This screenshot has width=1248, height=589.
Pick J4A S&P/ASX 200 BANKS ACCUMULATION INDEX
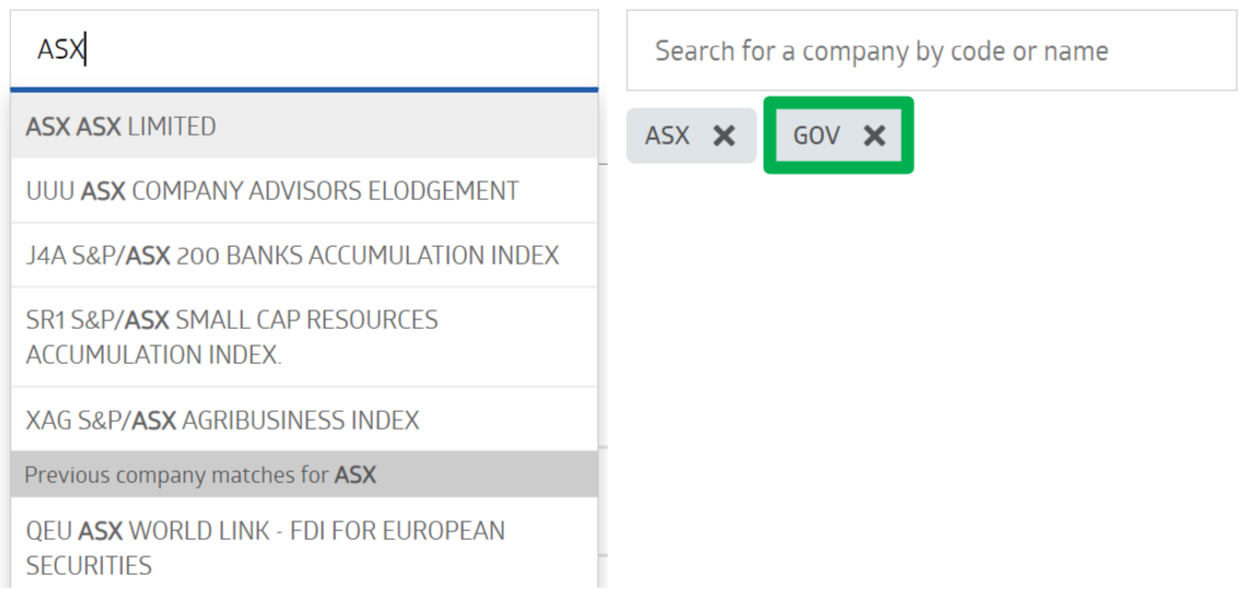pos(304,255)
